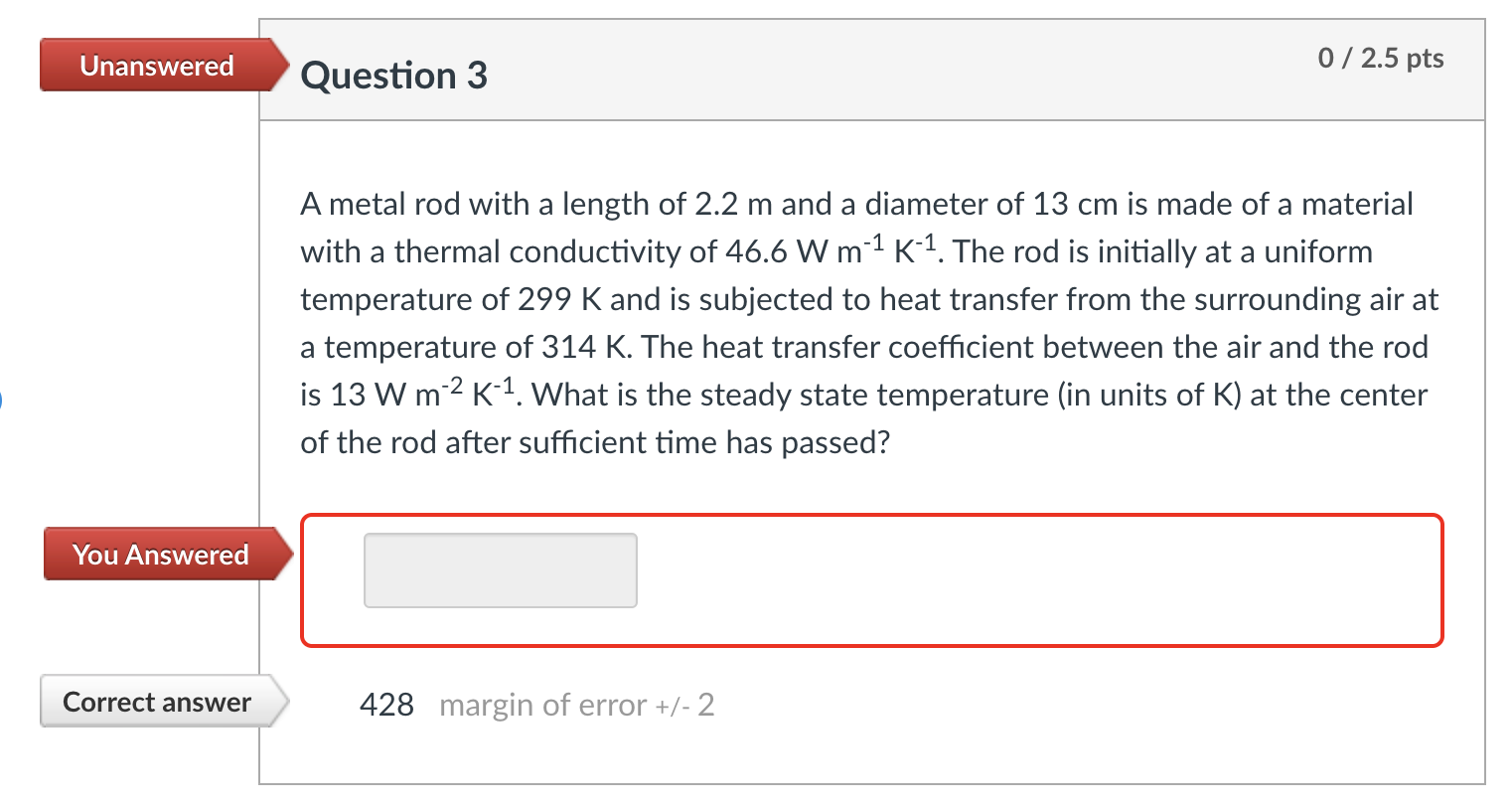
Task: Click the Unanswered badge text label
Action: [x=156, y=66]
